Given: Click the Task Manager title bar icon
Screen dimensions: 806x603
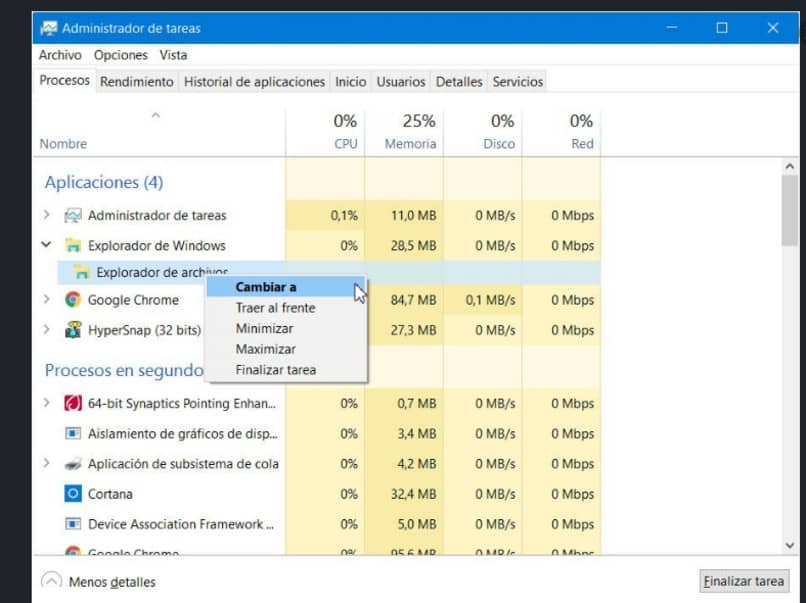Looking at the screenshot, I should click(x=49, y=28).
